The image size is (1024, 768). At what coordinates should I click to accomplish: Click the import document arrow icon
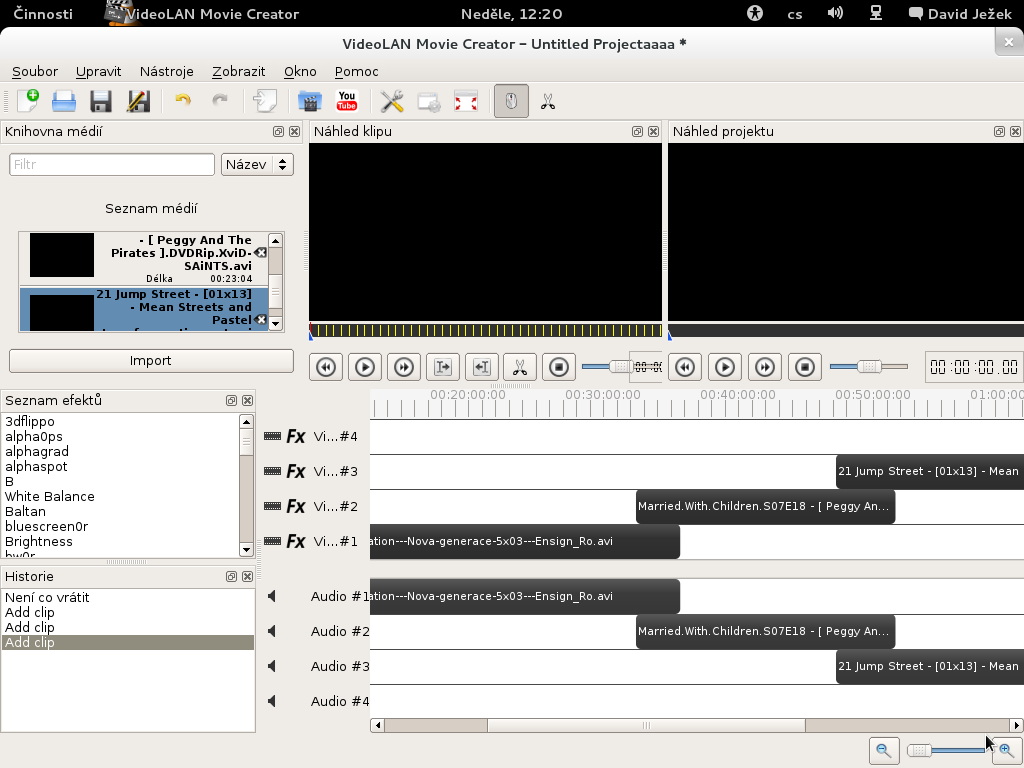265,101
